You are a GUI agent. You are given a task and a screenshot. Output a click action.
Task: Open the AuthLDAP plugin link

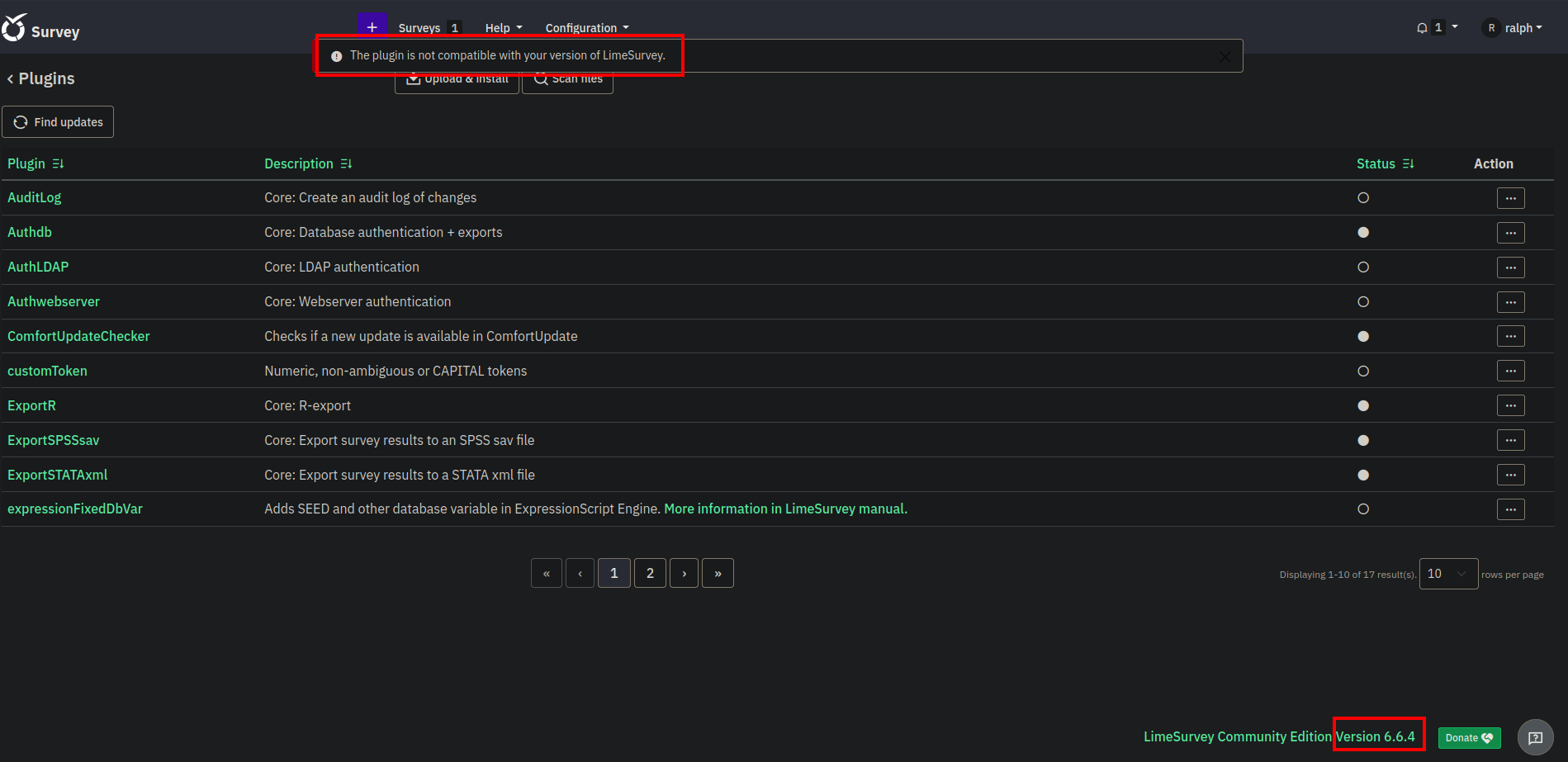pos(38,267)
